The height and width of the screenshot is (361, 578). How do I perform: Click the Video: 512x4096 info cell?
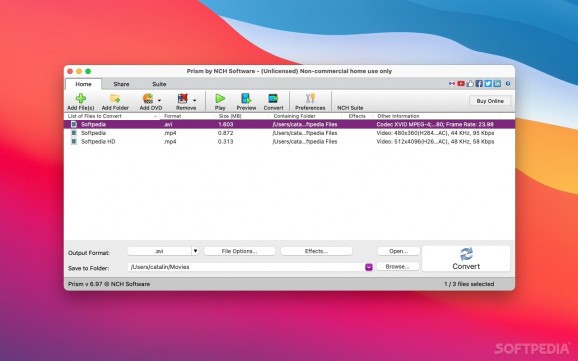435,142
